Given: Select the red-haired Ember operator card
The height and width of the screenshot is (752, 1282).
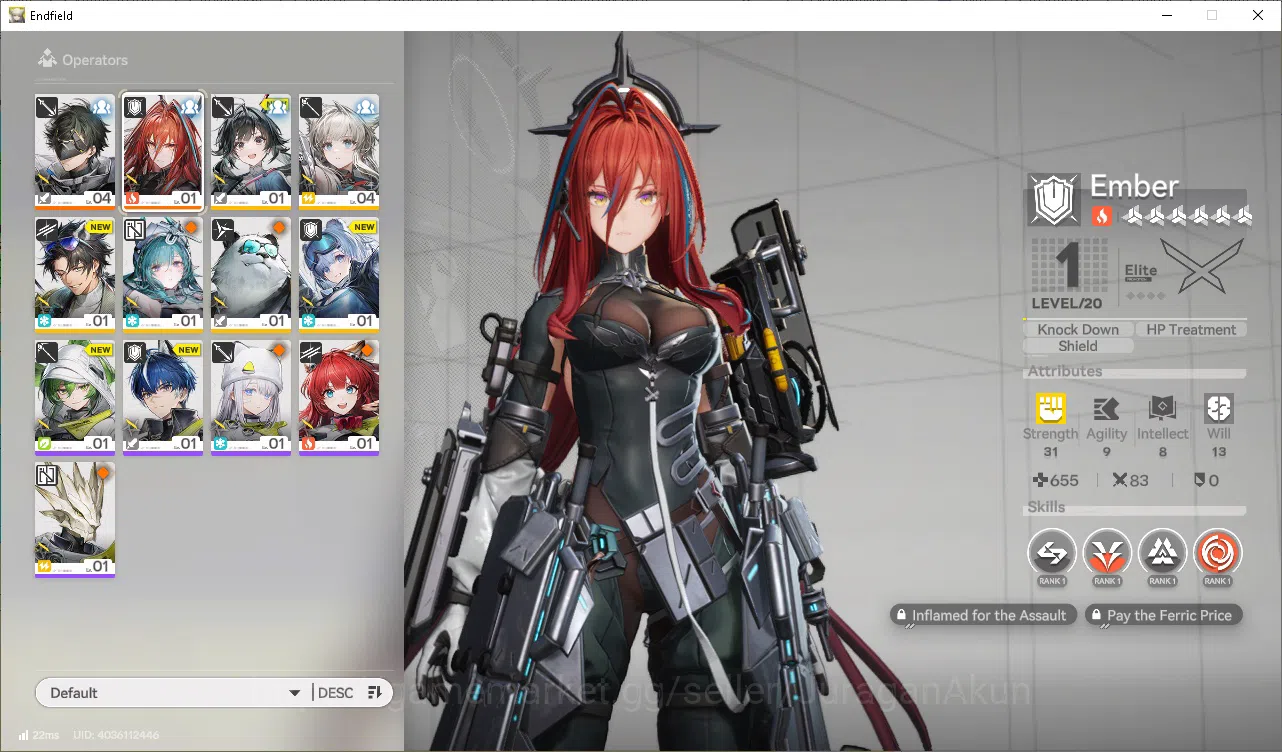Looking at the screenshot, I should 163,151.
